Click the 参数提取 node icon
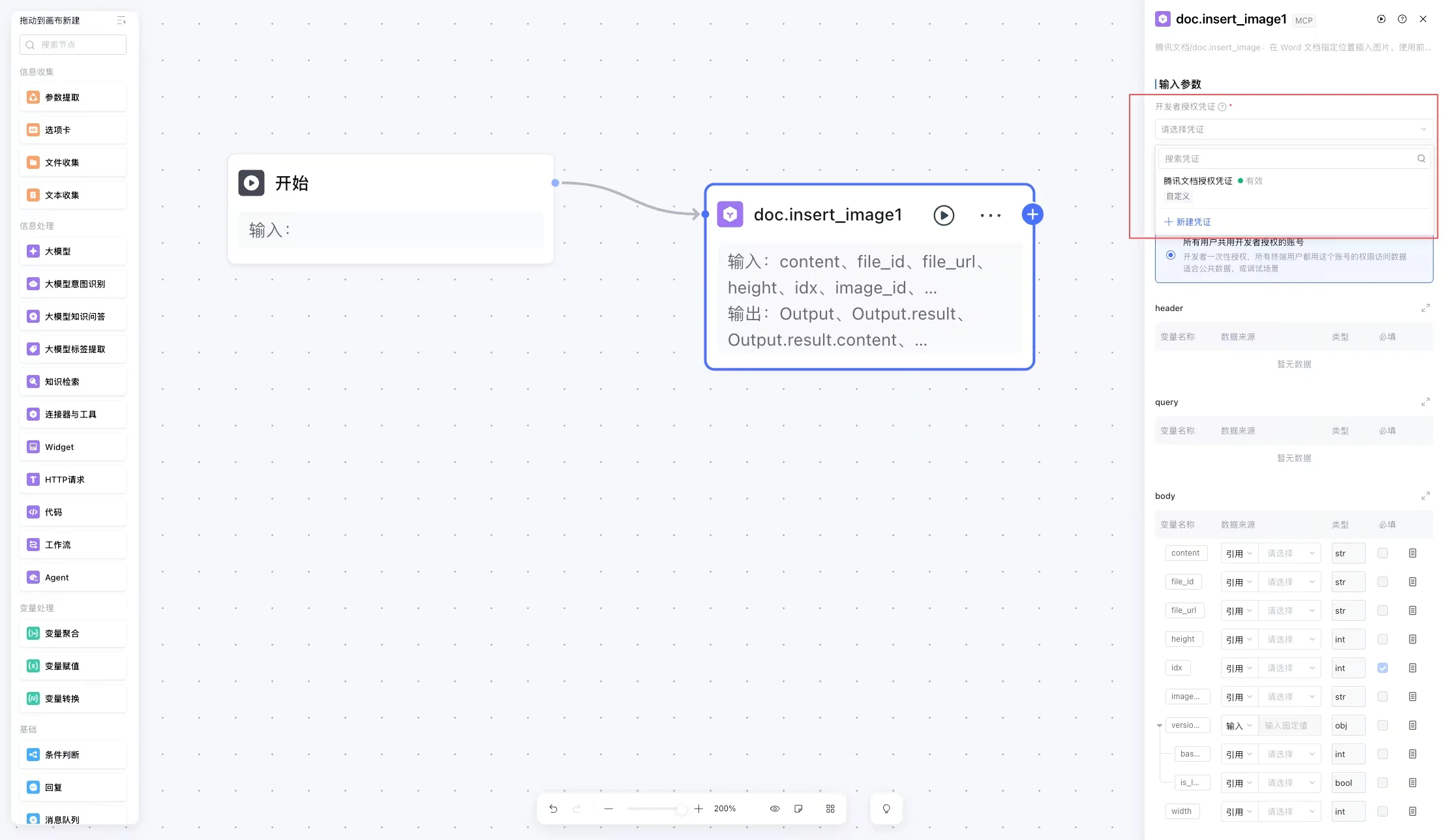The image size is (1444, 840). [33, 97]
